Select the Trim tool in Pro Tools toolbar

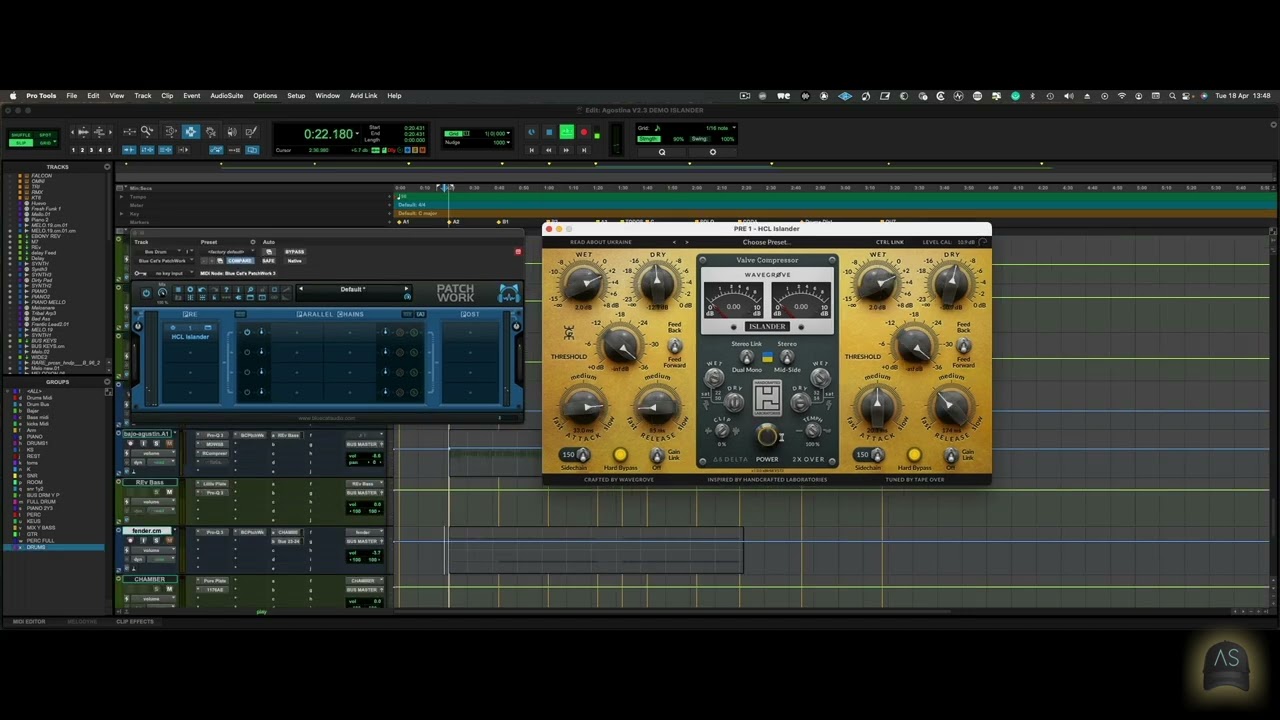tap(170, 131)
